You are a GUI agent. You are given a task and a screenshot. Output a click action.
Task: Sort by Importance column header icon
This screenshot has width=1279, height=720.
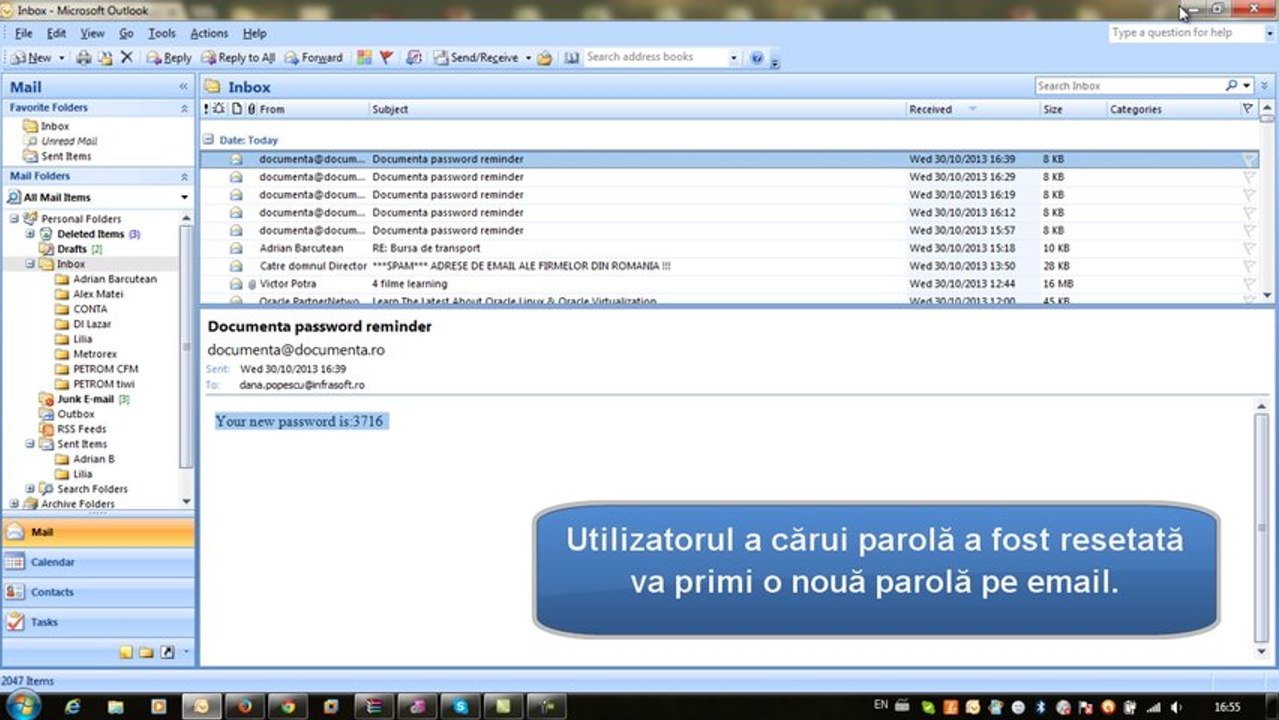point(207,109)
